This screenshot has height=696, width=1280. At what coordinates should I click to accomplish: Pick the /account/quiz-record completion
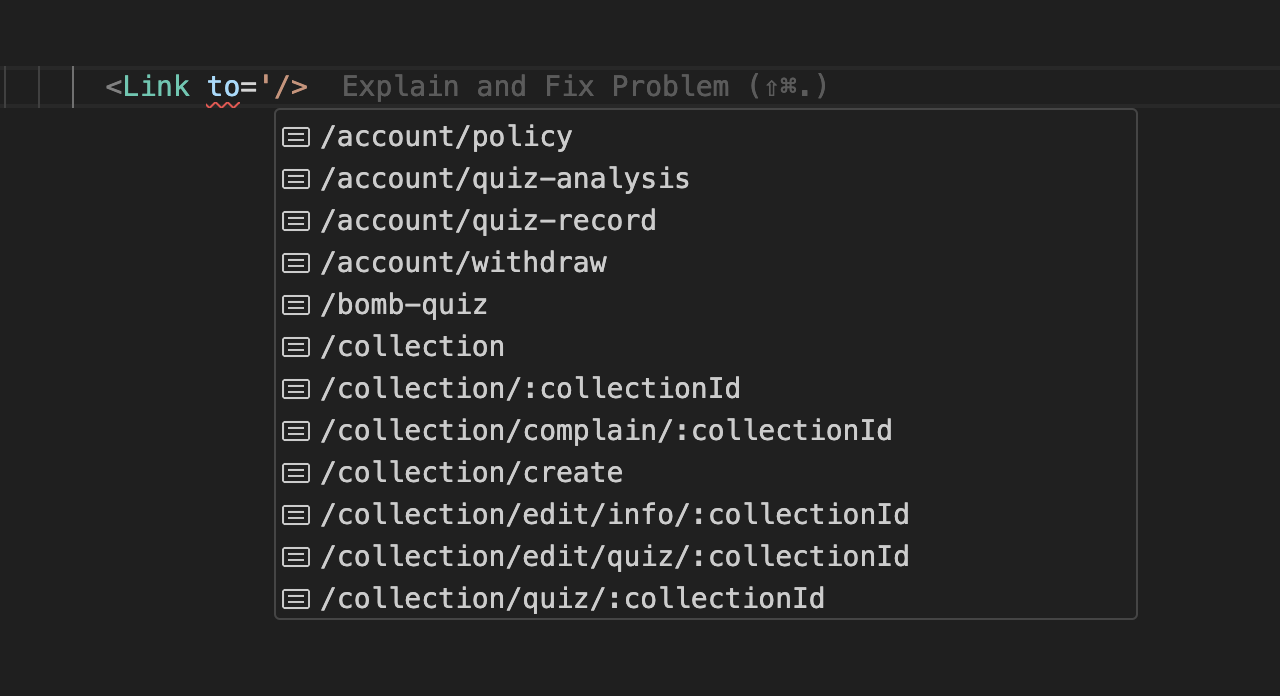(706, 220)
